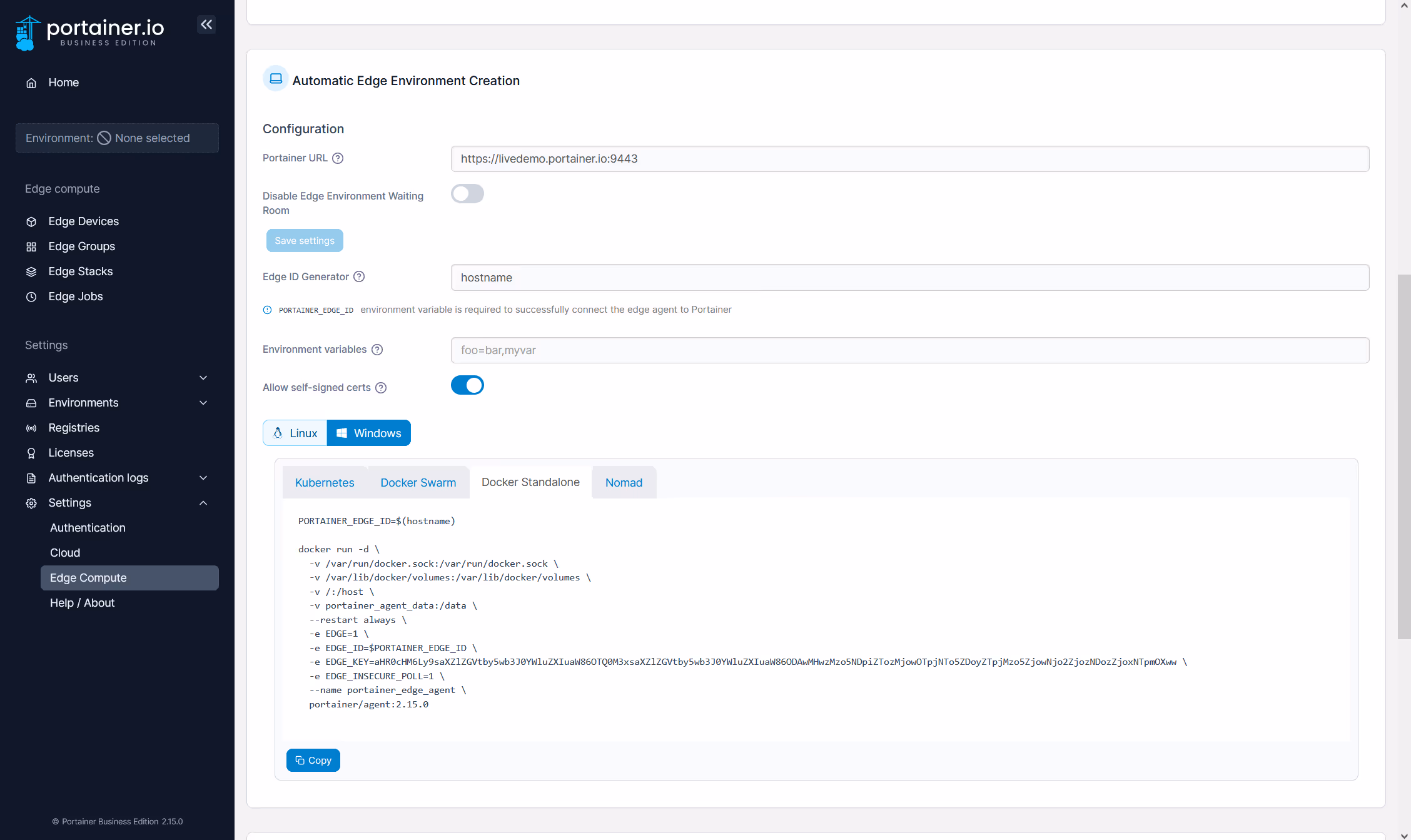This screenshot has height=840, width=1411.
Task: Click the Save settings button
Action: [x=305, y=241]
